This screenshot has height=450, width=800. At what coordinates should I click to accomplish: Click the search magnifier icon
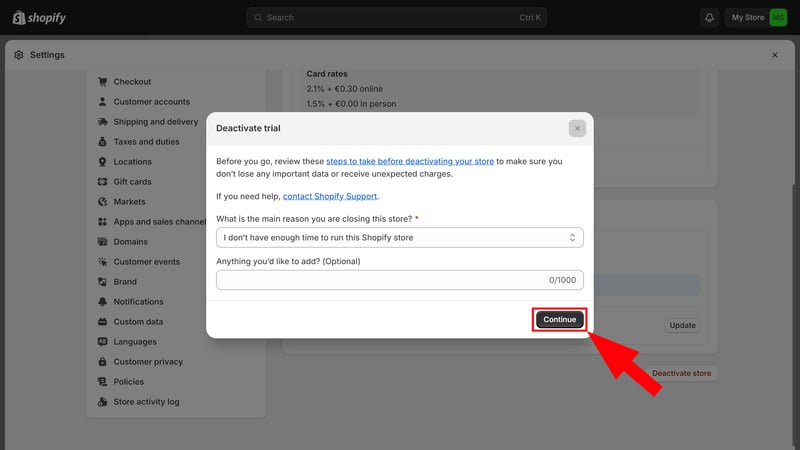[x=258, y=17]
